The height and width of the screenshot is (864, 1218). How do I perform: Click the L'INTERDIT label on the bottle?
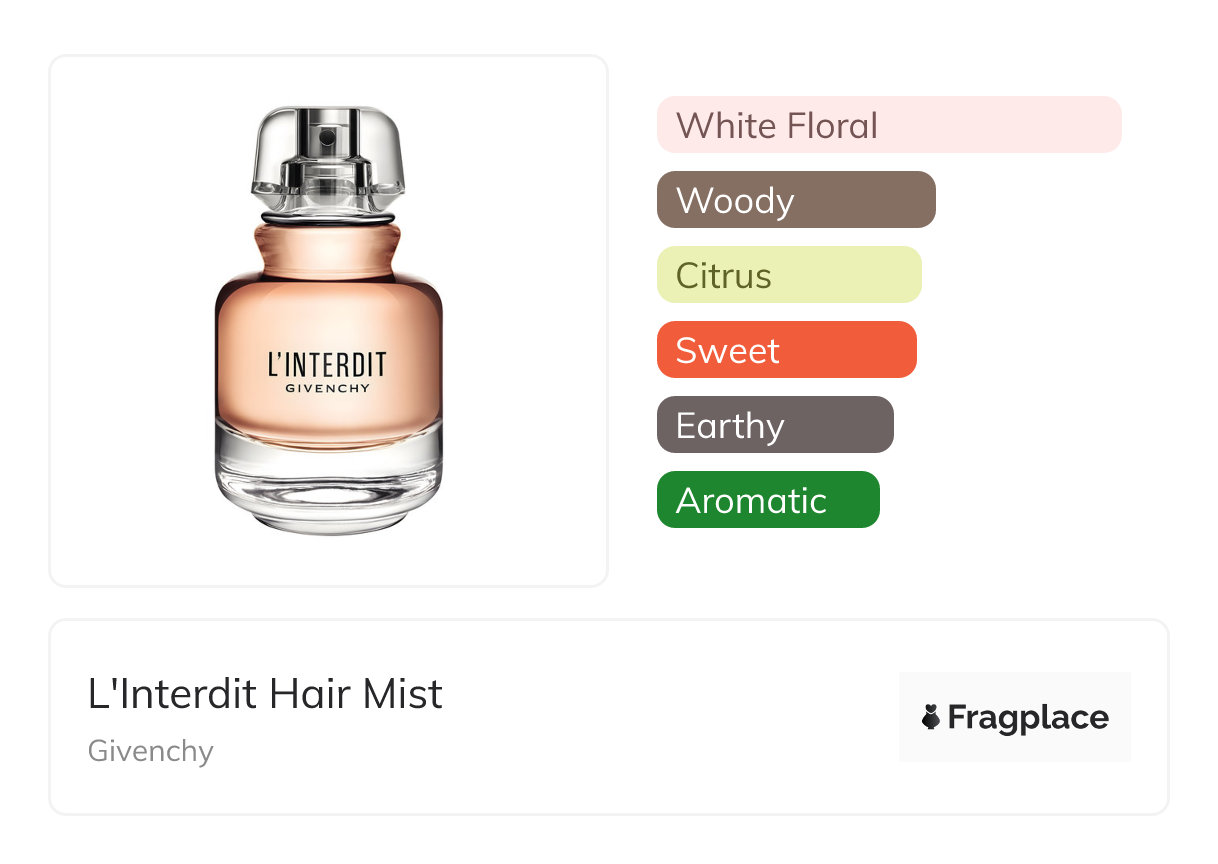tap(327, 363)
